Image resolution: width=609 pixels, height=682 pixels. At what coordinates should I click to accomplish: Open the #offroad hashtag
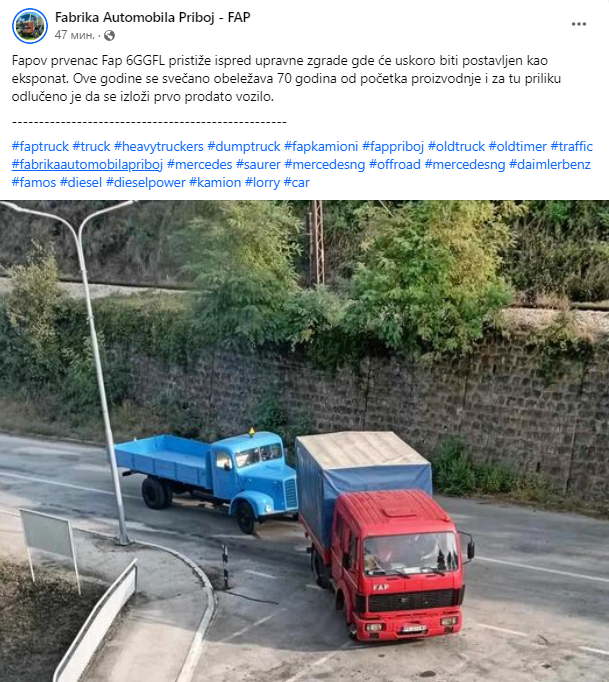(x=395, y=164)
